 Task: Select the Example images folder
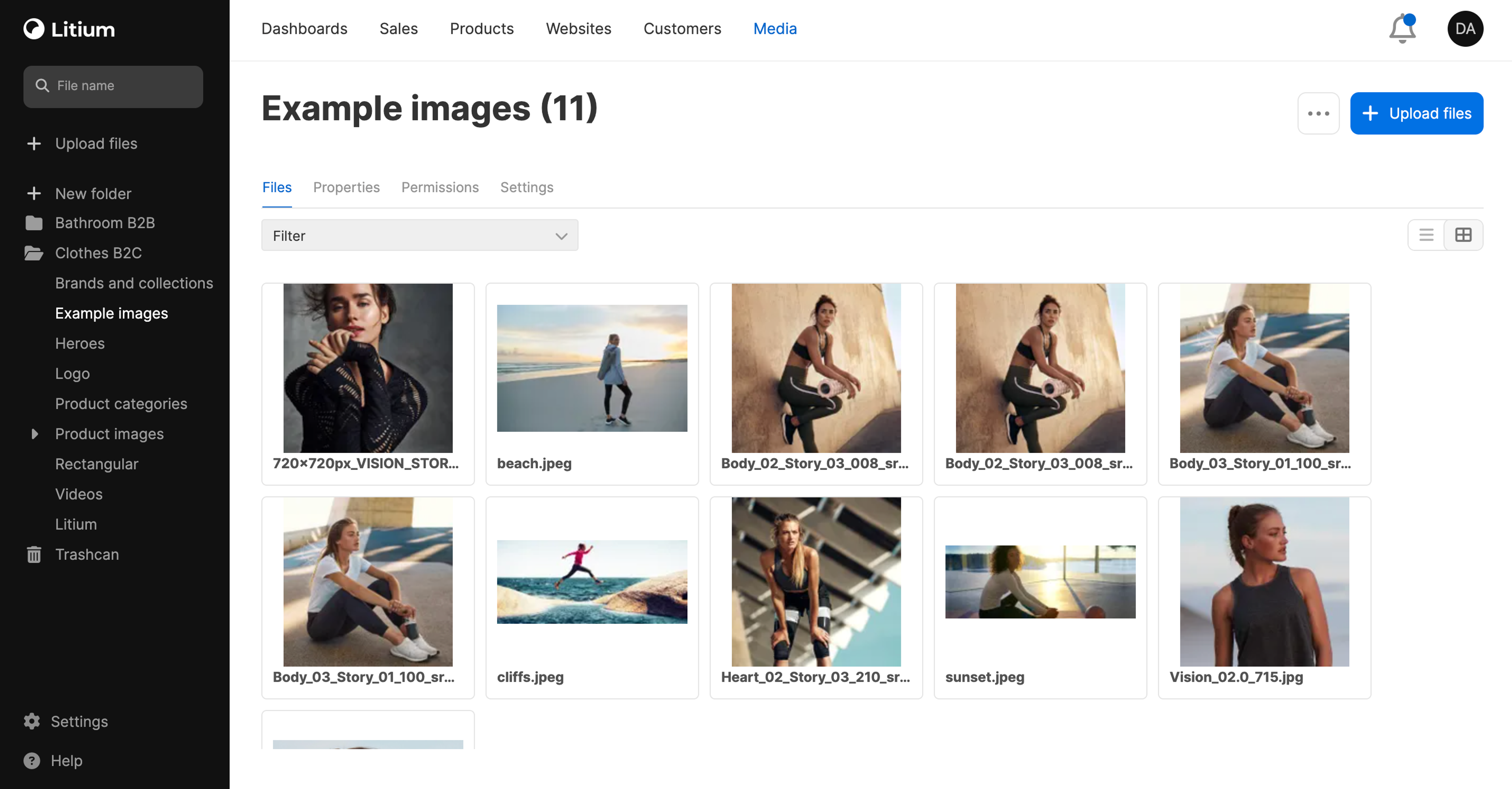tap(111, 314)
